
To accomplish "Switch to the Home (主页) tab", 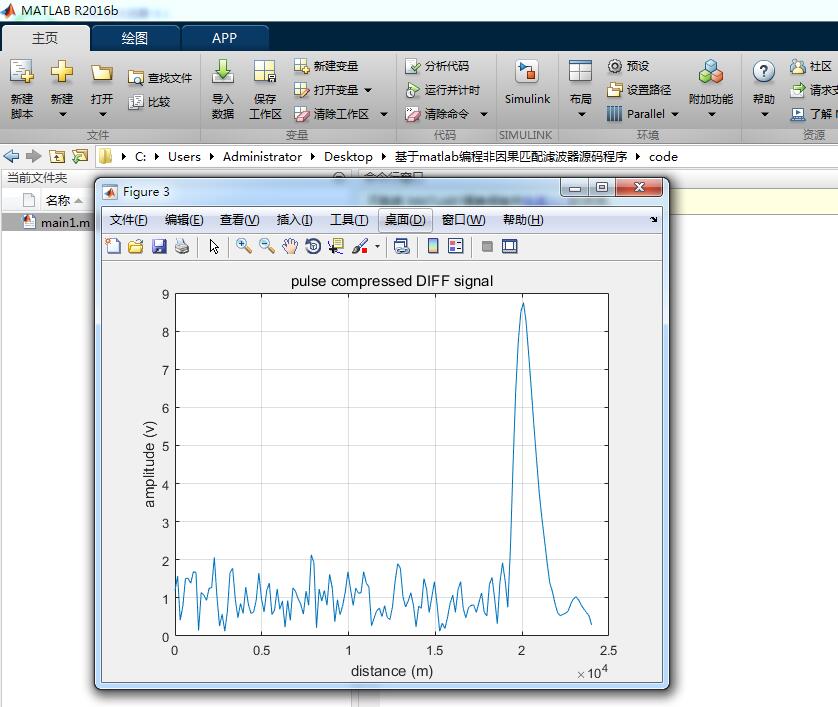I will pyautogui.click(x=45, y=38).
